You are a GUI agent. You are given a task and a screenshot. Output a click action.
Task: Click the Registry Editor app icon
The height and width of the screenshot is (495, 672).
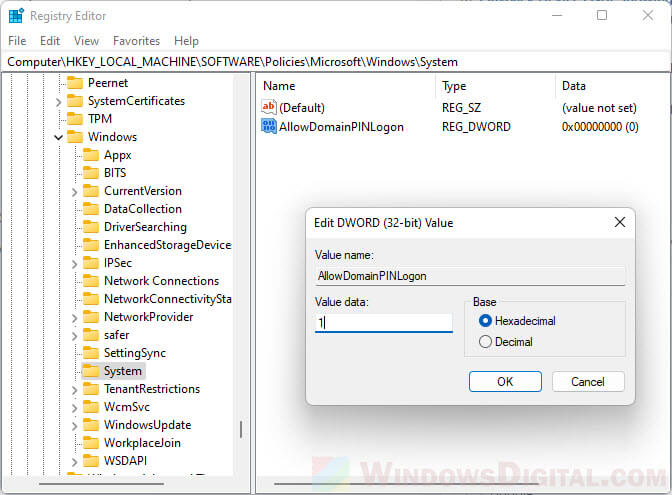16,15
